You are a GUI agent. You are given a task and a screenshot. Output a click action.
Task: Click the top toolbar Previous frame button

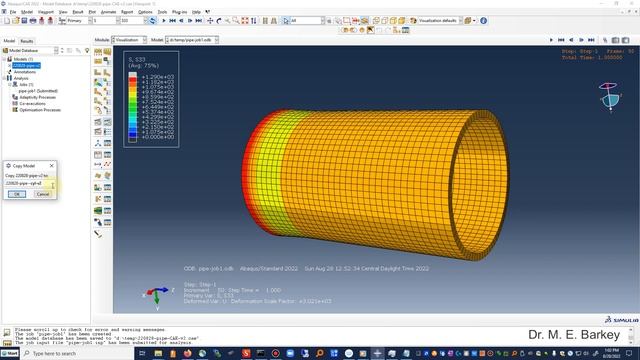181,20
